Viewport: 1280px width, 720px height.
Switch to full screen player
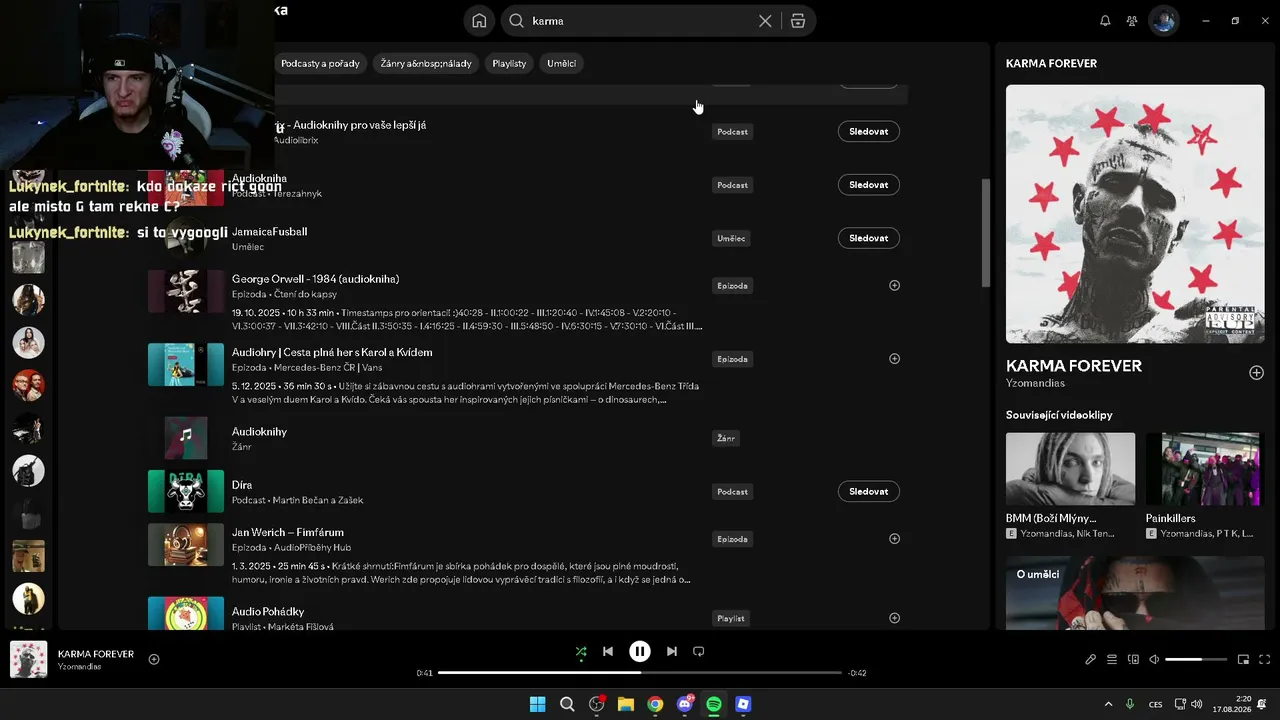pos(1264,659)
